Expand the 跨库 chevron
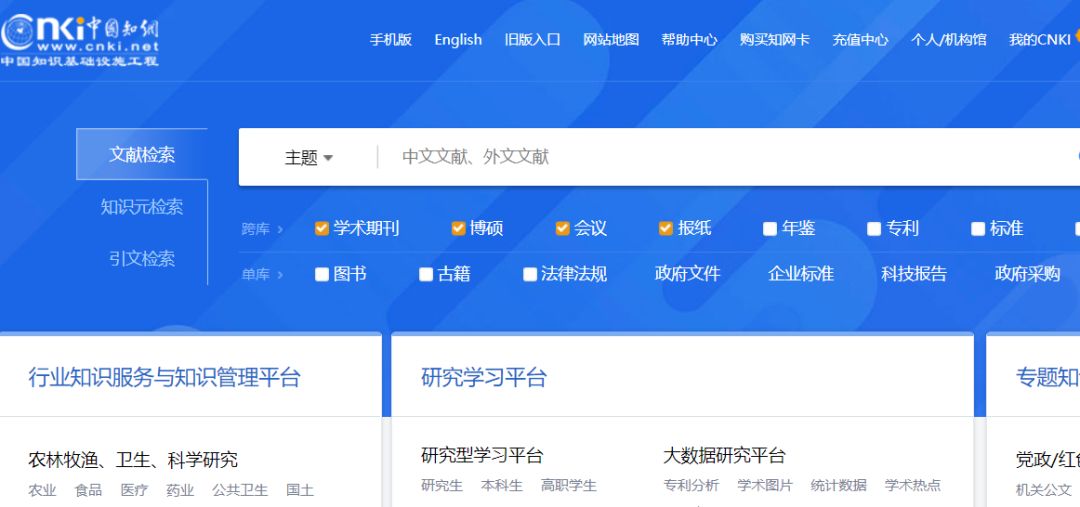The height and width of the screenshot is (507, 1080). click(280, 229)
